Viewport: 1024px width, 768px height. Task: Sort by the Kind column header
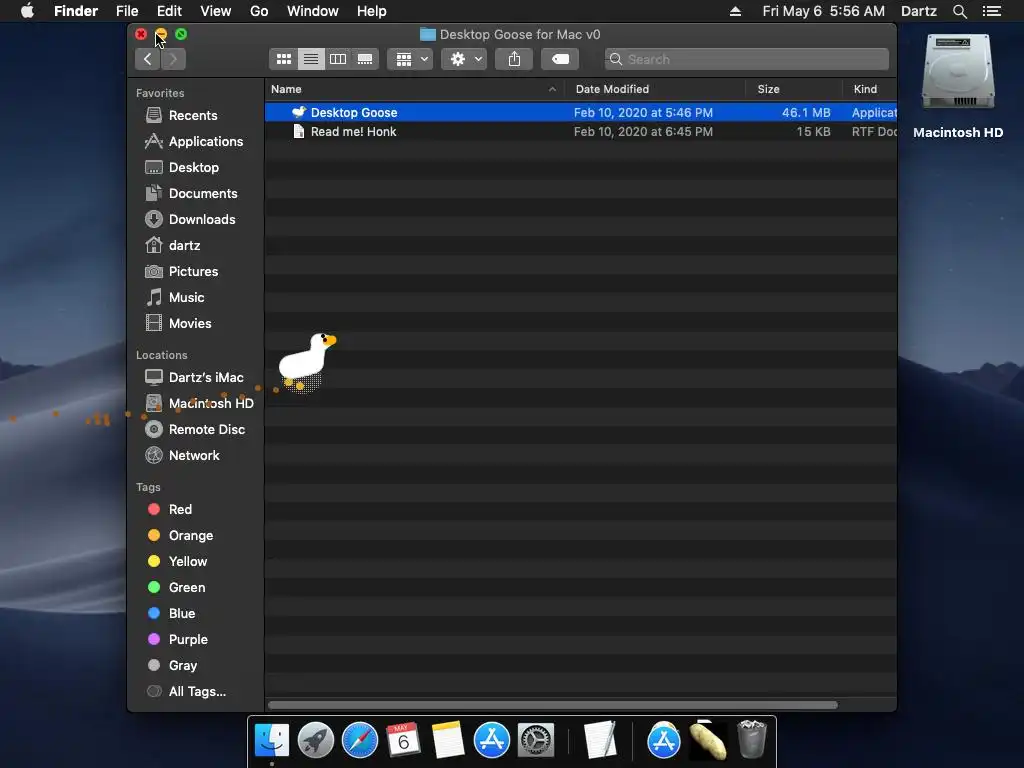(x=870, y=89)
